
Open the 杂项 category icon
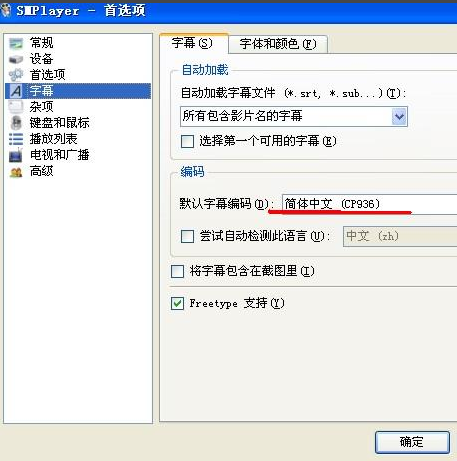click(x=16, y=107)
